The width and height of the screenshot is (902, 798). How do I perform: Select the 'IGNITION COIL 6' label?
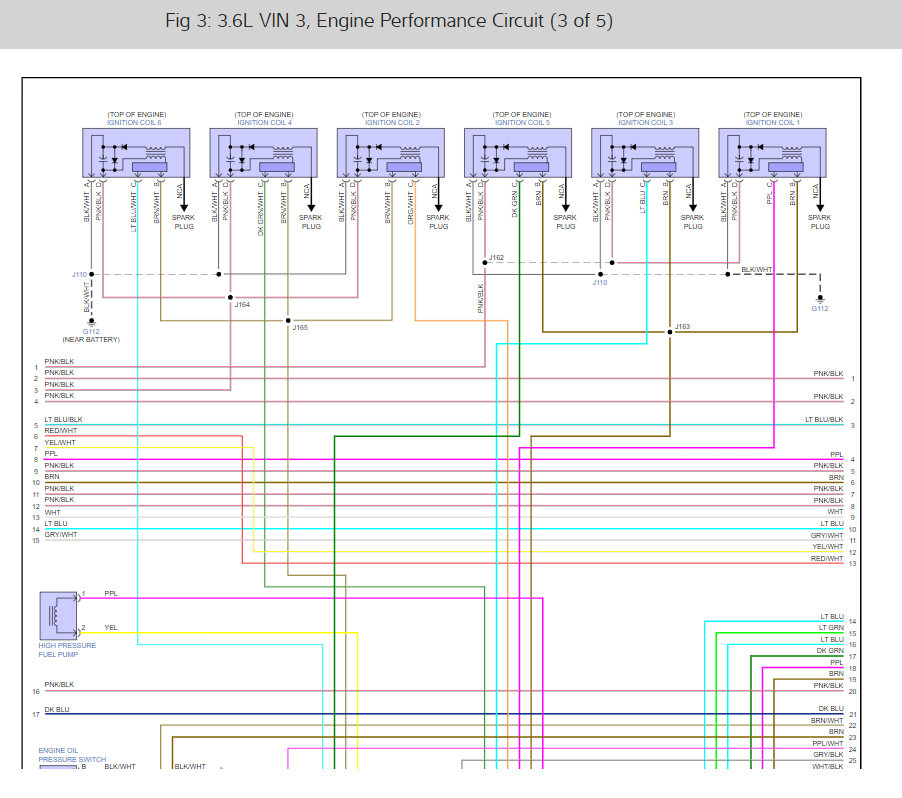[134, 123]
